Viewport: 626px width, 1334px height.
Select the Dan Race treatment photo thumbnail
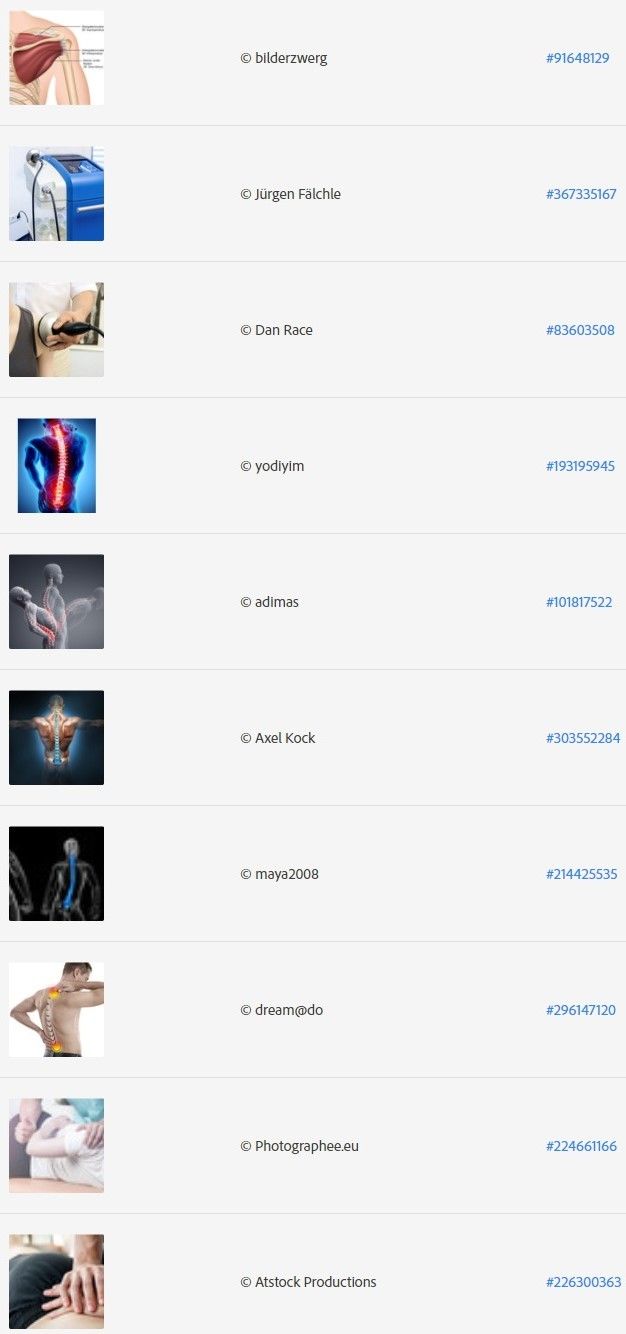tap(56, 330)
